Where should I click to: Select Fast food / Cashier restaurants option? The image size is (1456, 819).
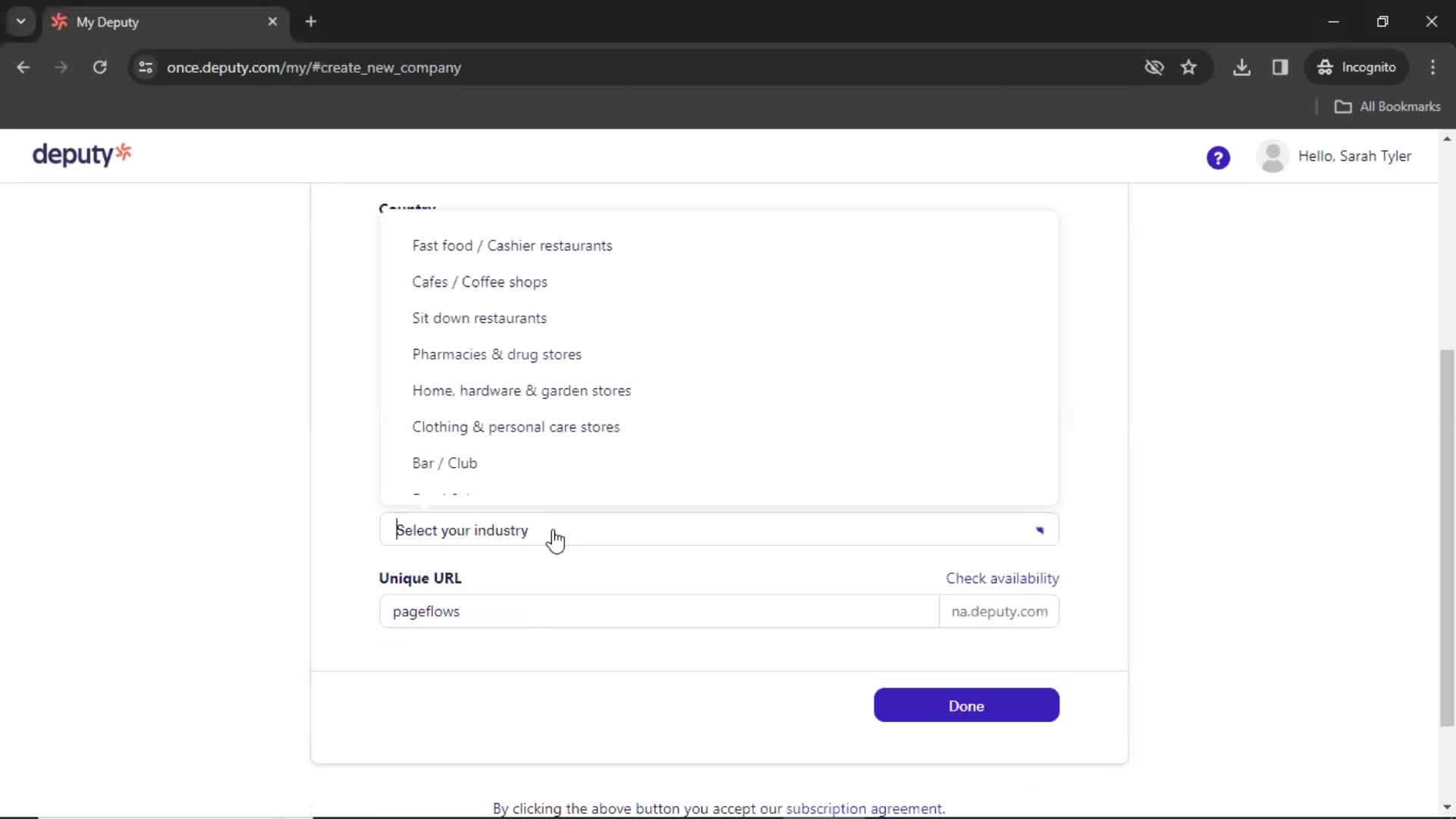513,245
